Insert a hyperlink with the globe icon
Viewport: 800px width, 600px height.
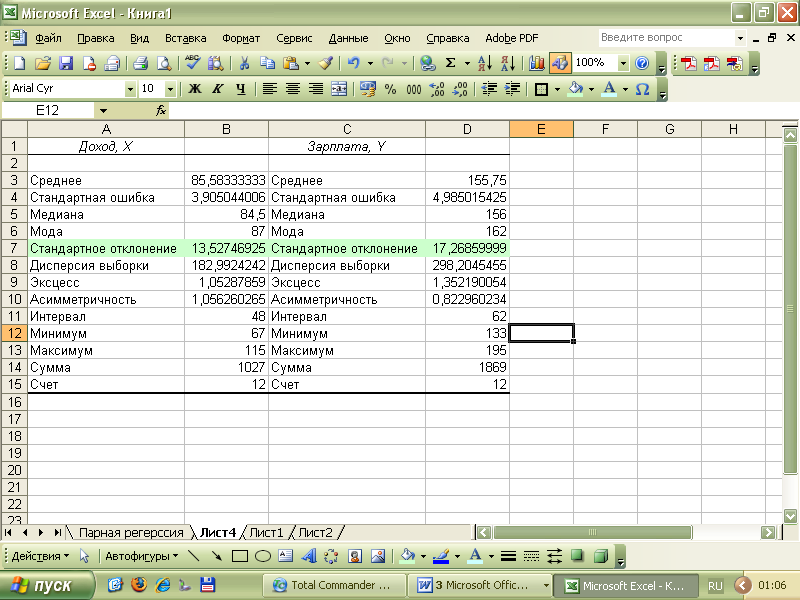[x=428, y=63]
